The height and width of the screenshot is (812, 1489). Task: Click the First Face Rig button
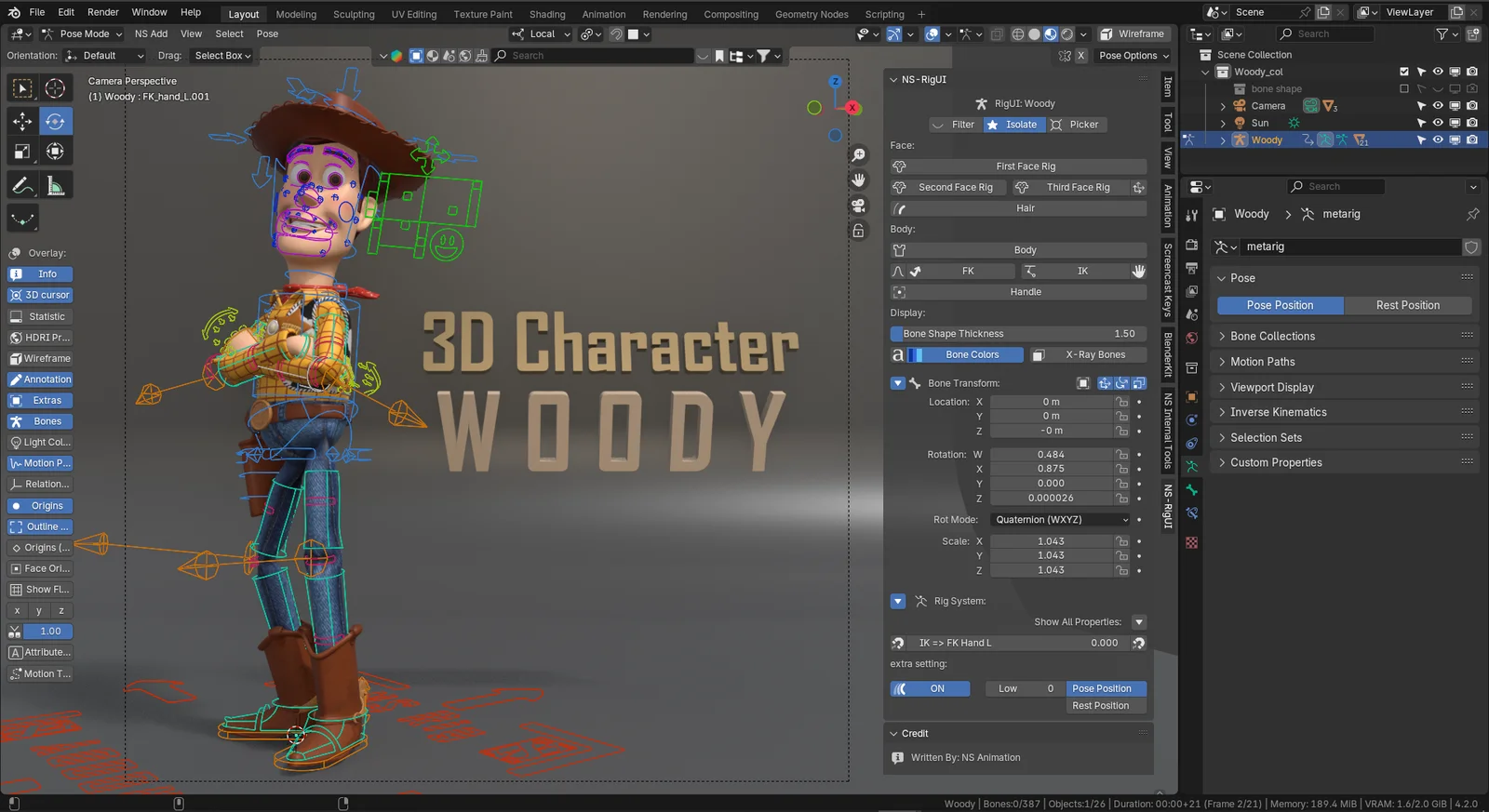(x=1026, y=166)
